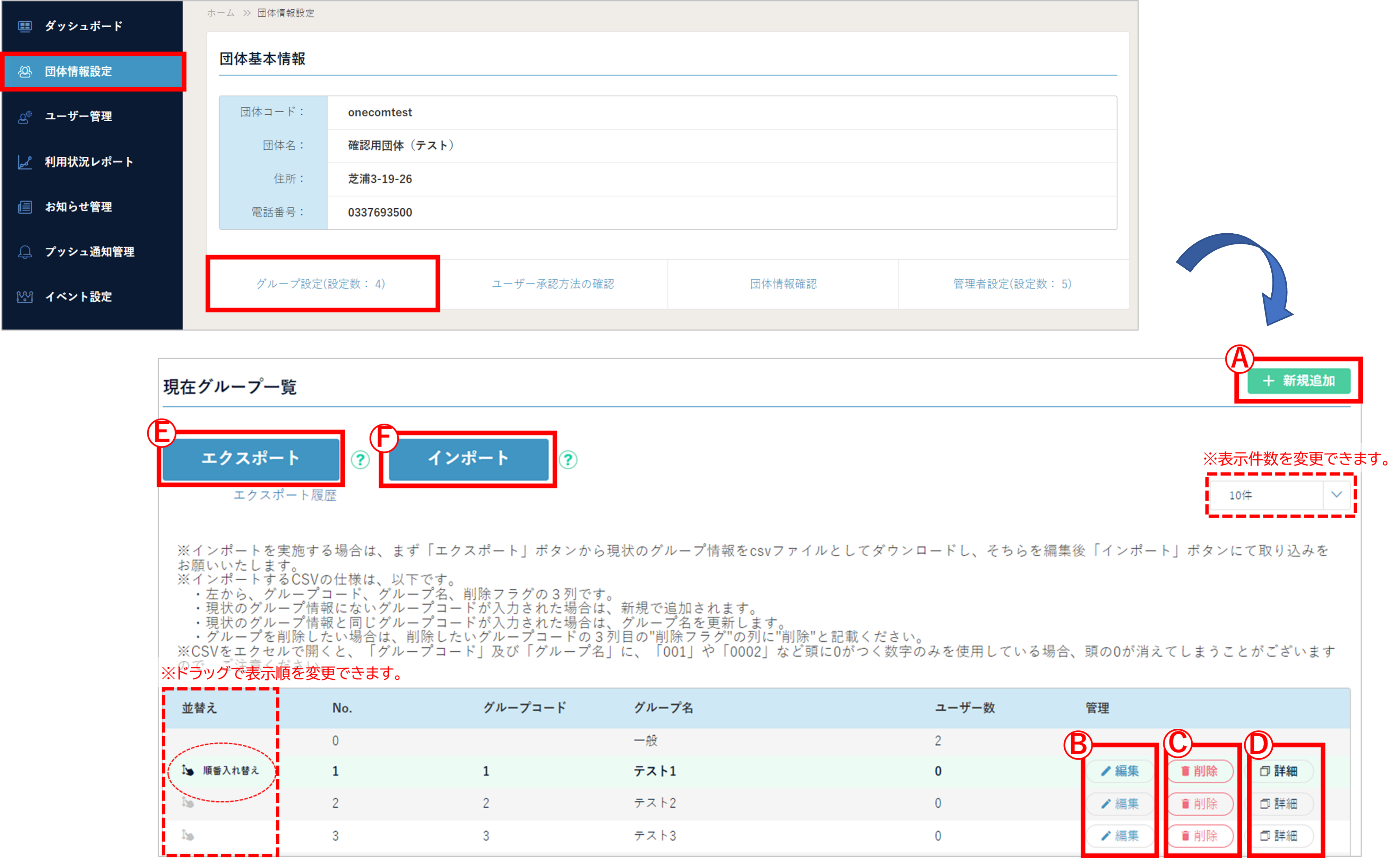The height and width of the screenshot is (858, 1400).
Task: Click 詳細 button for テスト1 row
Action: [x=1279, y=771]
